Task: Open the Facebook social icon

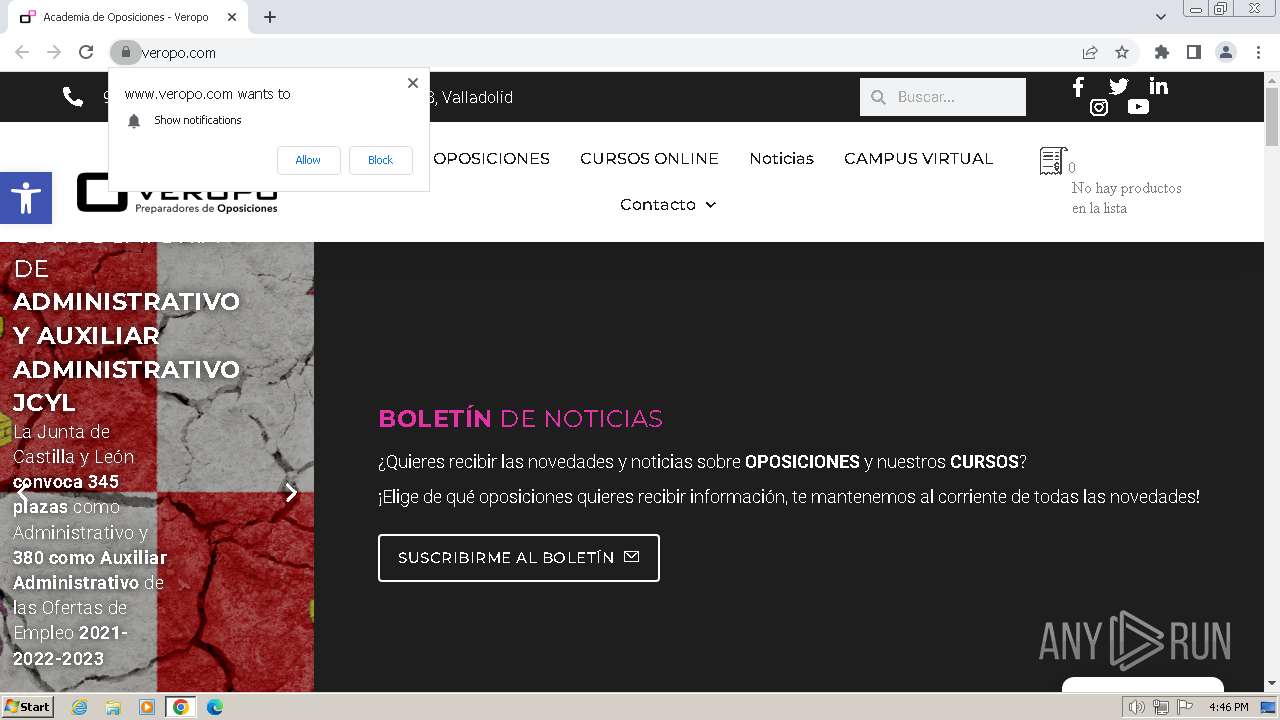Action: point(1078,87)
